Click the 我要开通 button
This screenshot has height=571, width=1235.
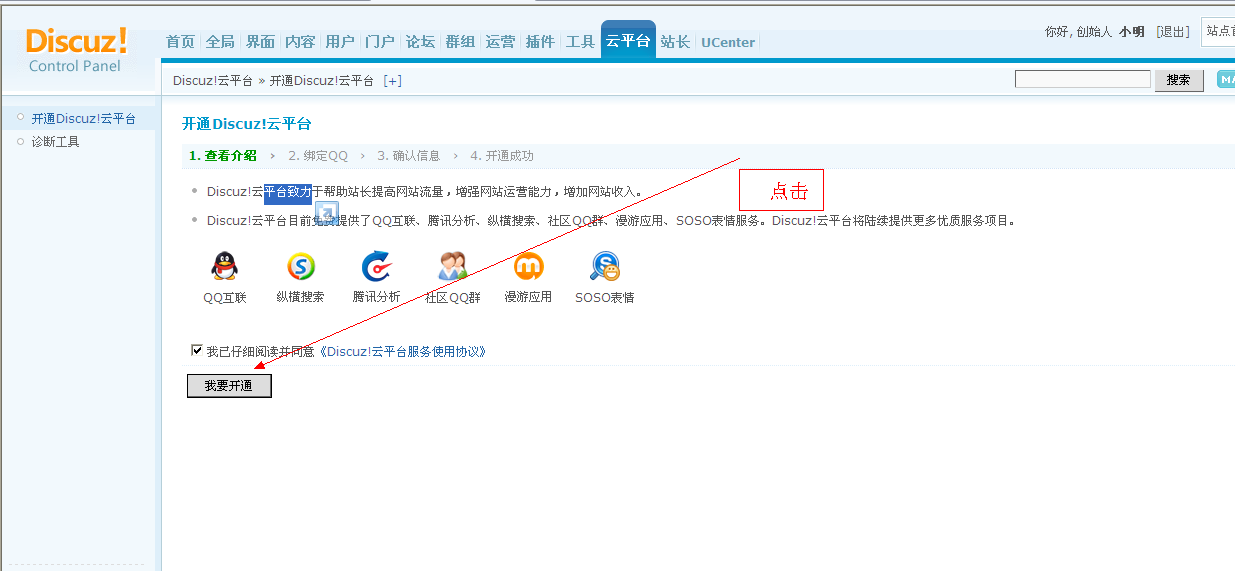pyautogui.click(x=229, y=386)
